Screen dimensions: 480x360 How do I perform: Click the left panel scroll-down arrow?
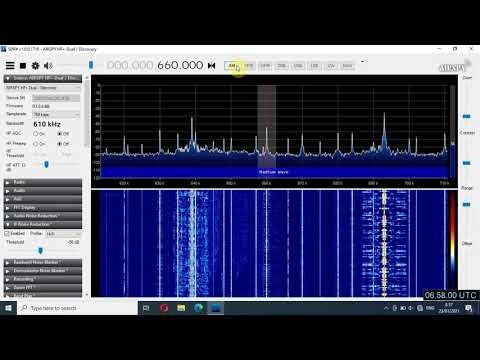pos(87,295)
